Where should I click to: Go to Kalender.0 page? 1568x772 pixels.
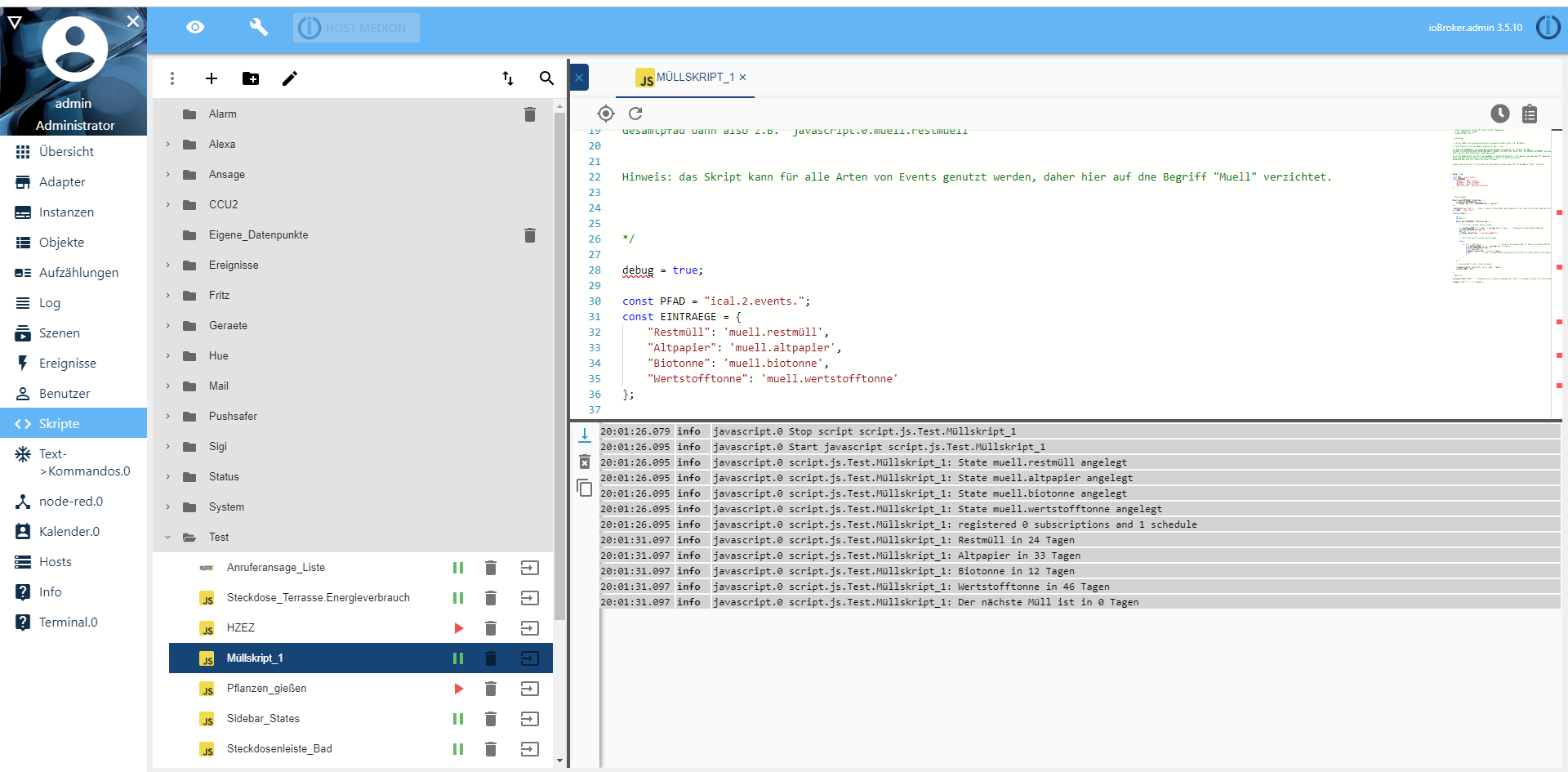[x=73, y=532]
